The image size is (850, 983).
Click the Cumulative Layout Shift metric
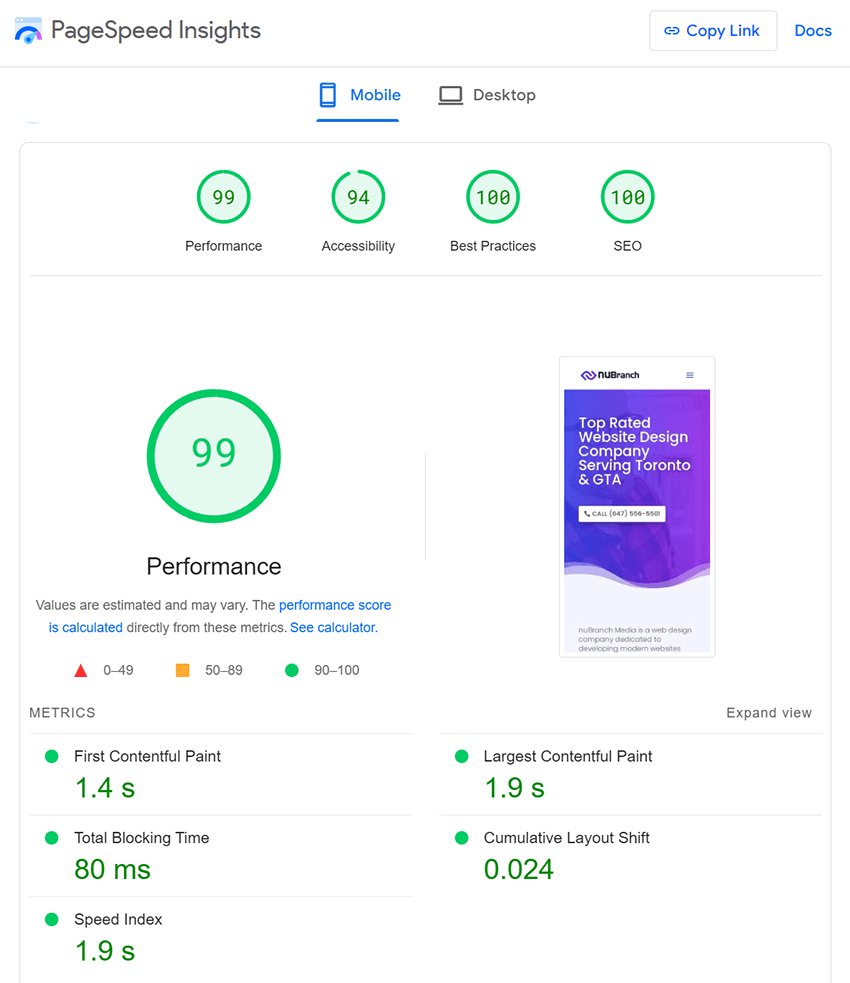pyautogui.click(x=566, y=838)
